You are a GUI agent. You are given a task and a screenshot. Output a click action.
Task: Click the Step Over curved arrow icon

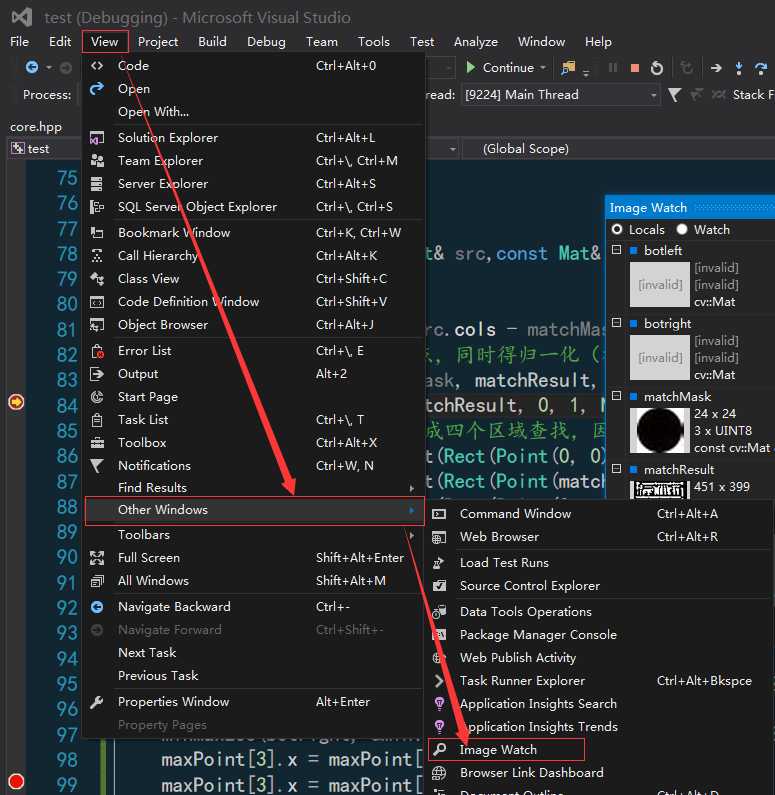pyautogui.click(x=761, y=68)
